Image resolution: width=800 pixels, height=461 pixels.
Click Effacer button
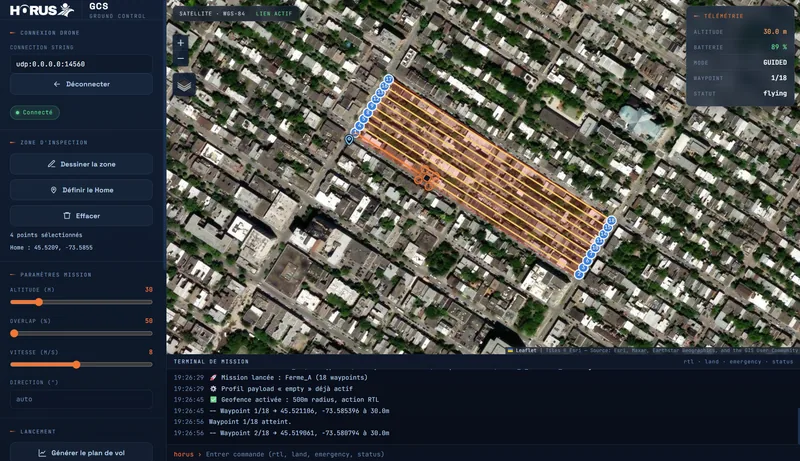click(81, 216)
